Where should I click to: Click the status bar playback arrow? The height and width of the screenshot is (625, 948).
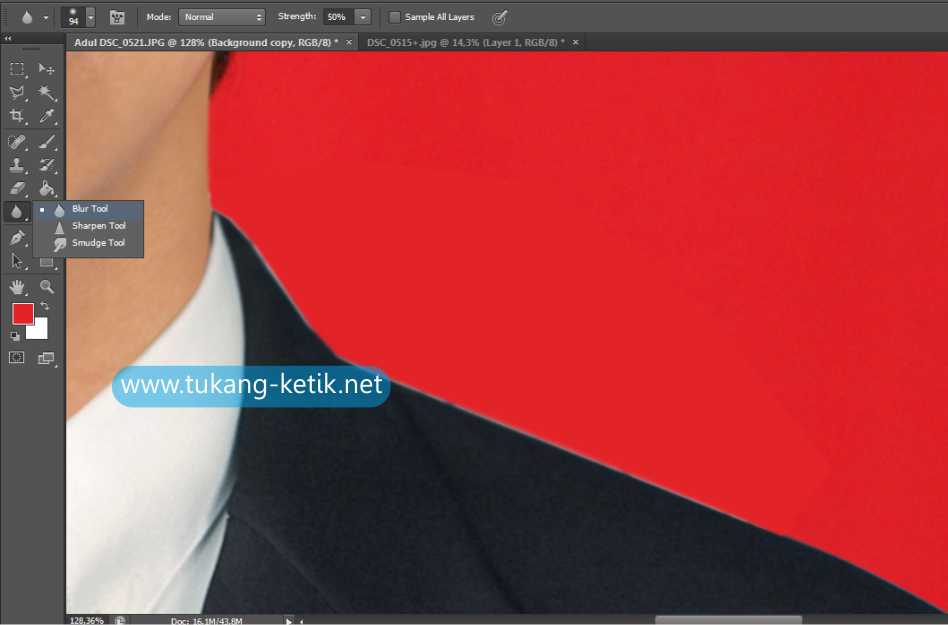pos(288,620)
